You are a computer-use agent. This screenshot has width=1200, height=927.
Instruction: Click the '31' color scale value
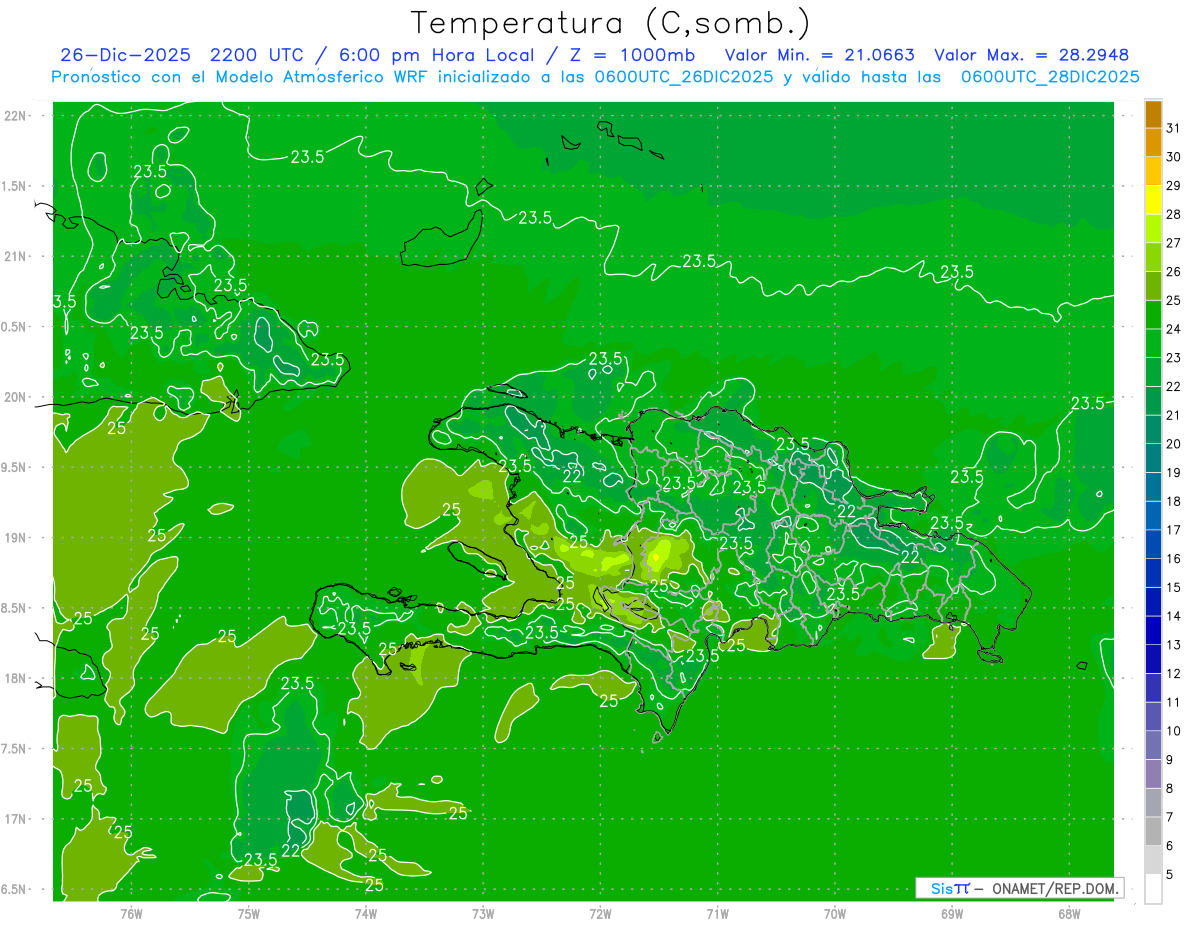[1174, 128]
